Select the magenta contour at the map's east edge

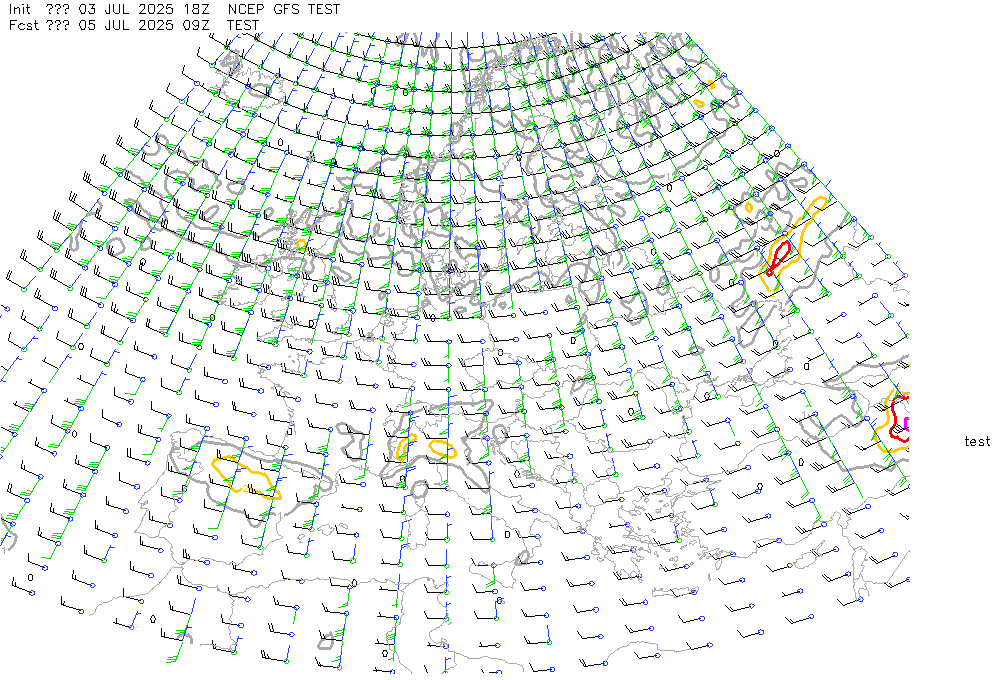pyautogui.click(x=906, y=424)
